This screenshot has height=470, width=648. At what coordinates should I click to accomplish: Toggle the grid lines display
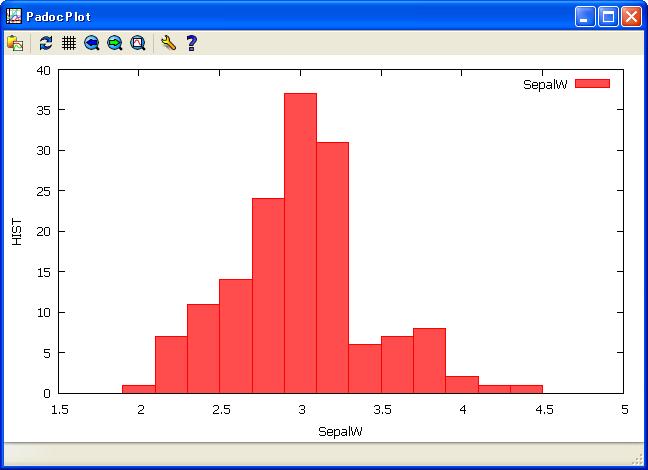tap(69, 43)
